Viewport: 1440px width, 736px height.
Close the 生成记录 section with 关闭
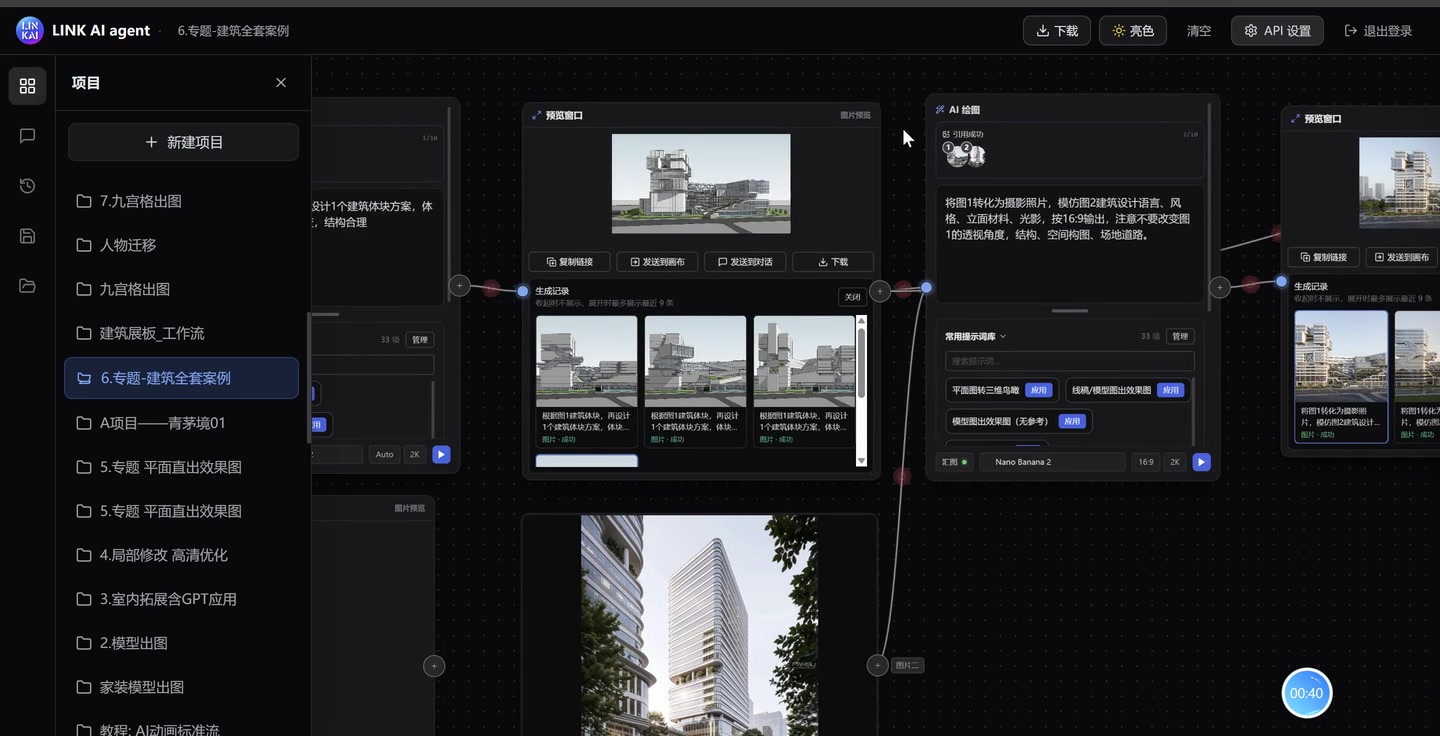[x=852, y=297]
